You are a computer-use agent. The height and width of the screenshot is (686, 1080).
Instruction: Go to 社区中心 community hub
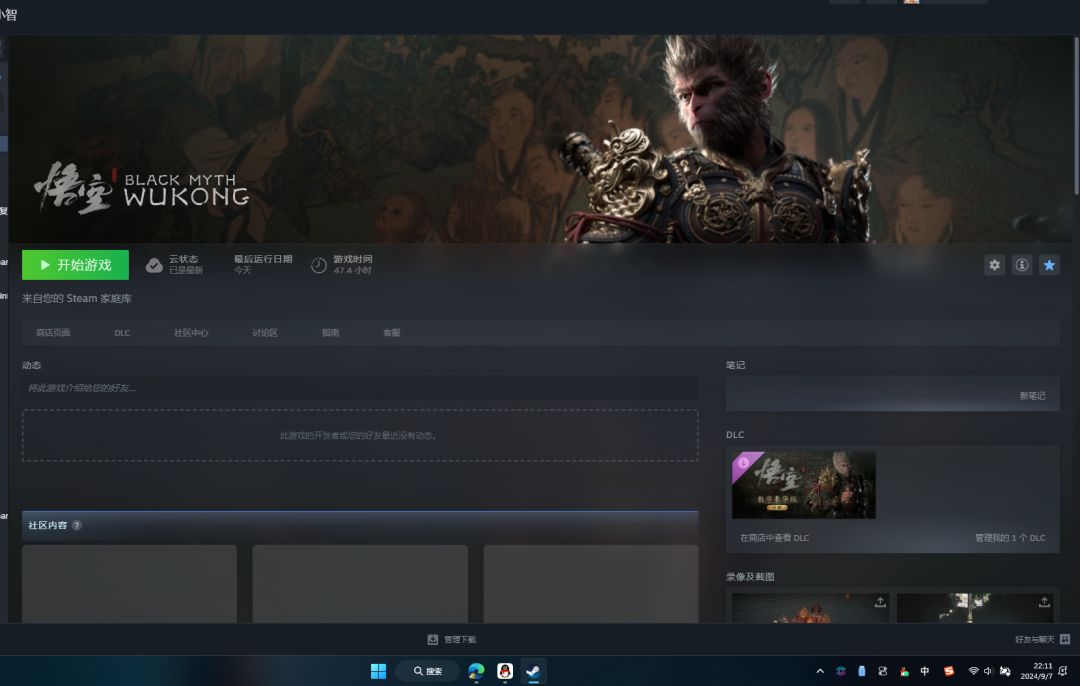point(191,333)
